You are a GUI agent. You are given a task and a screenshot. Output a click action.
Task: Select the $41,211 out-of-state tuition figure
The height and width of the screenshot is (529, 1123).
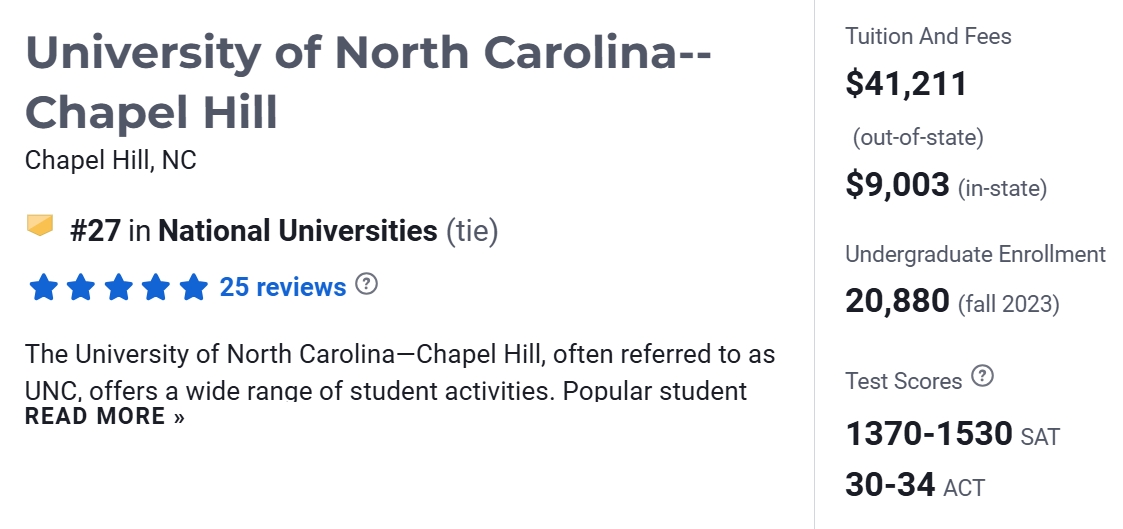[x=906, y=84]
